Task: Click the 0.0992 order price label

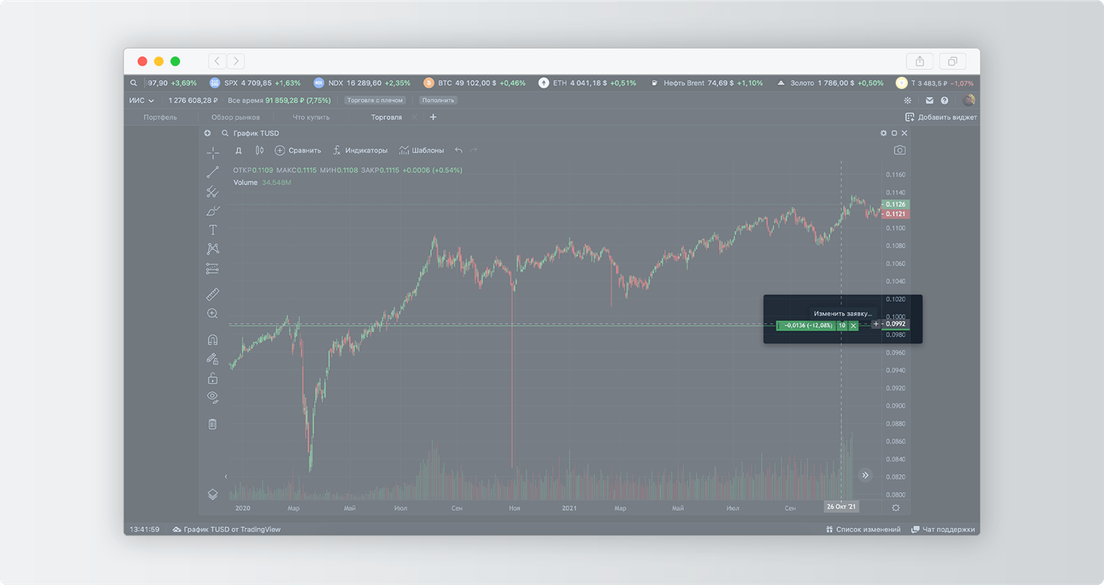Action: pyautogui.click(x=895, y=325)
